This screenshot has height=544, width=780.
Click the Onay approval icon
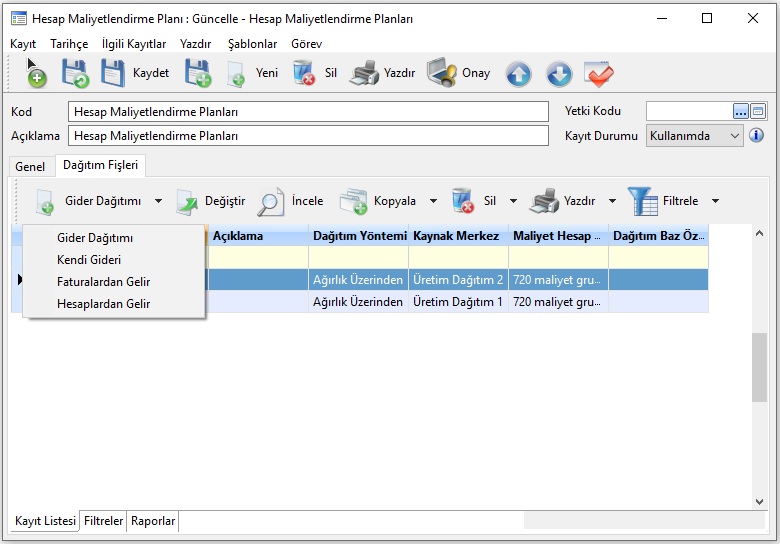(x=442, y=73)
